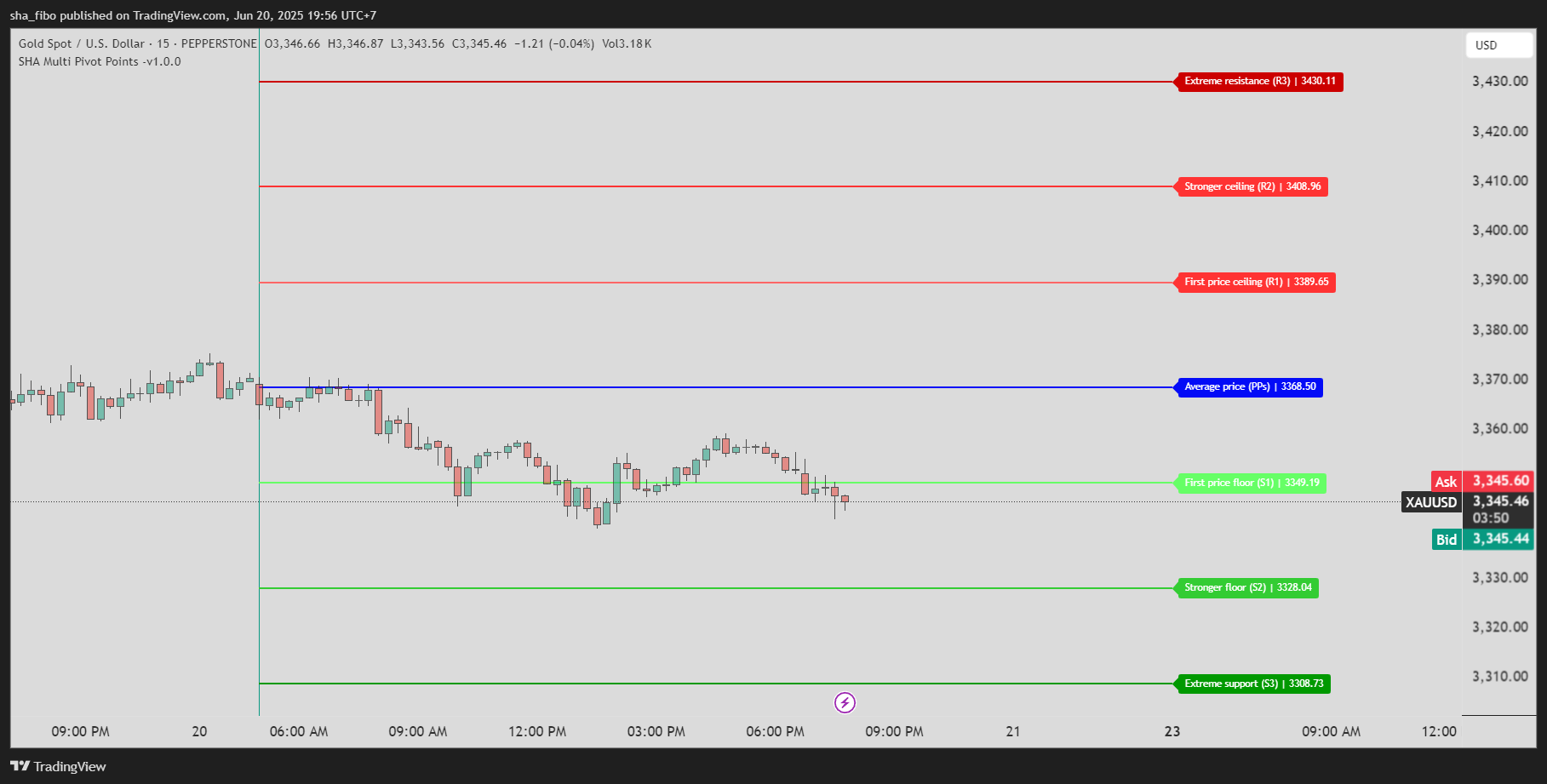Screen dimensions: 1547x784
Task: Click First price floor (S1) label
Action: click(1252, 483)
